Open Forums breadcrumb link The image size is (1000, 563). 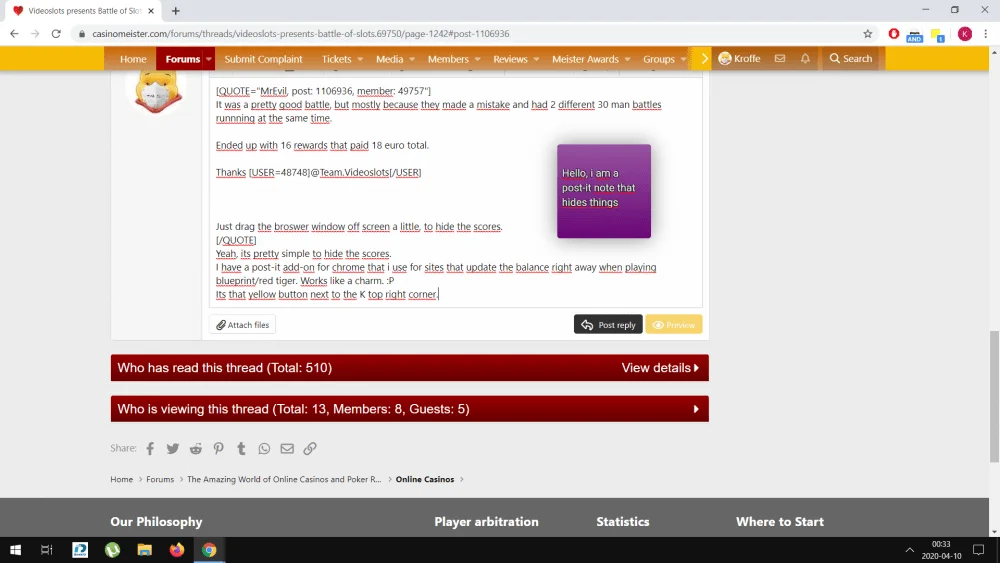(160, 479)
